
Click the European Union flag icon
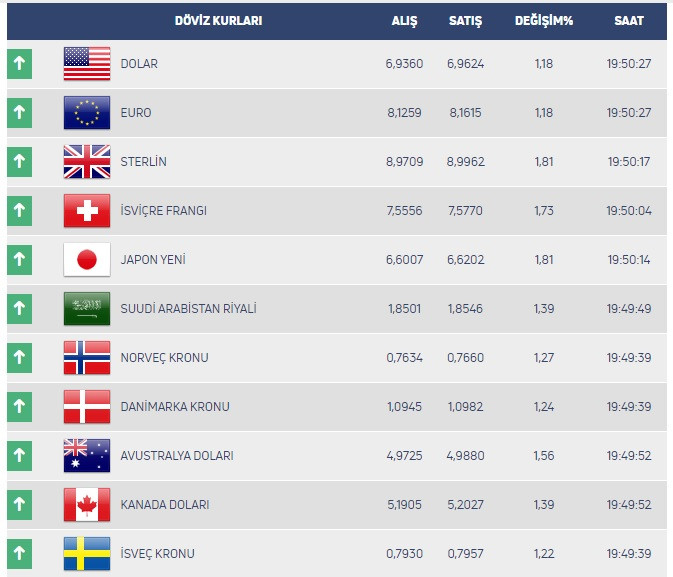pos(87,113)
